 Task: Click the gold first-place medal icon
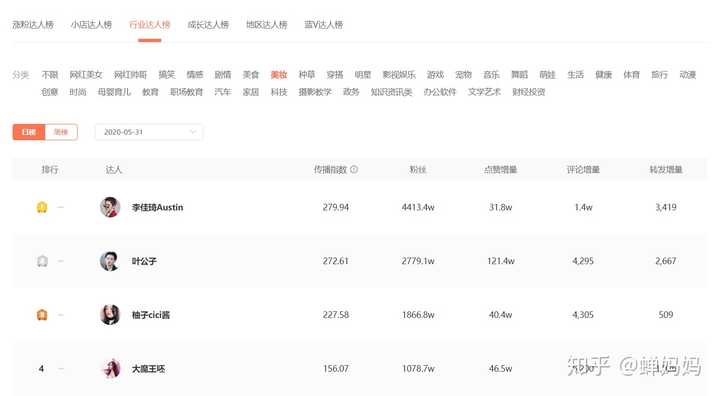[42, 207]
